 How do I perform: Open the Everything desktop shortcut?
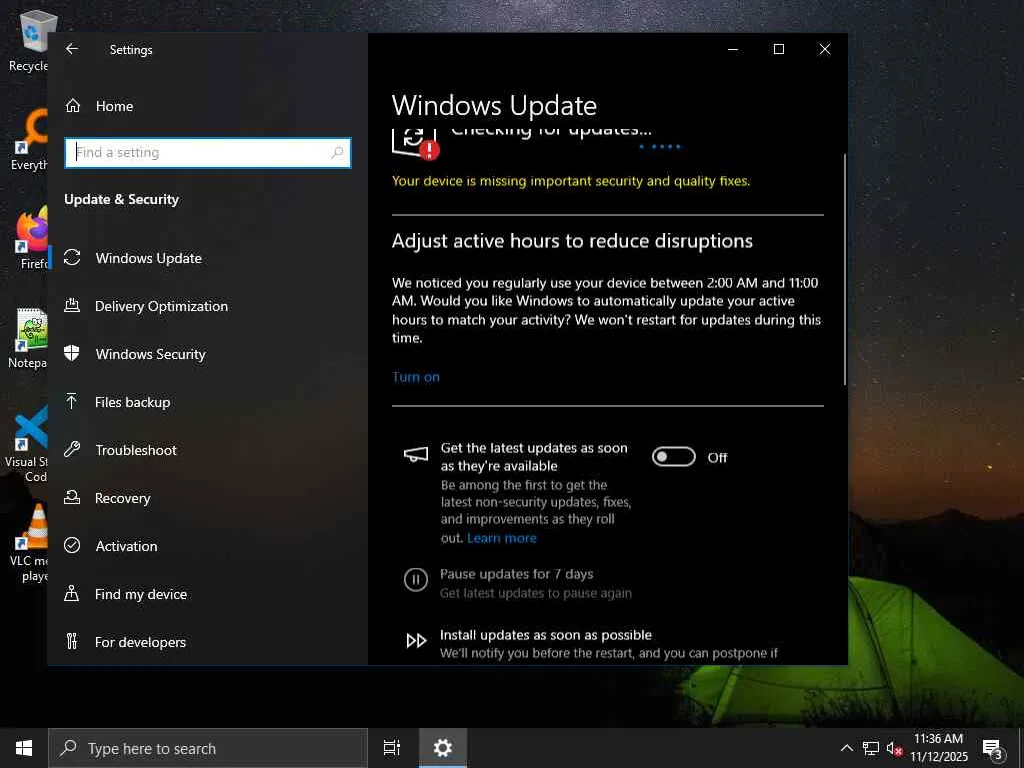click(30, 140)
